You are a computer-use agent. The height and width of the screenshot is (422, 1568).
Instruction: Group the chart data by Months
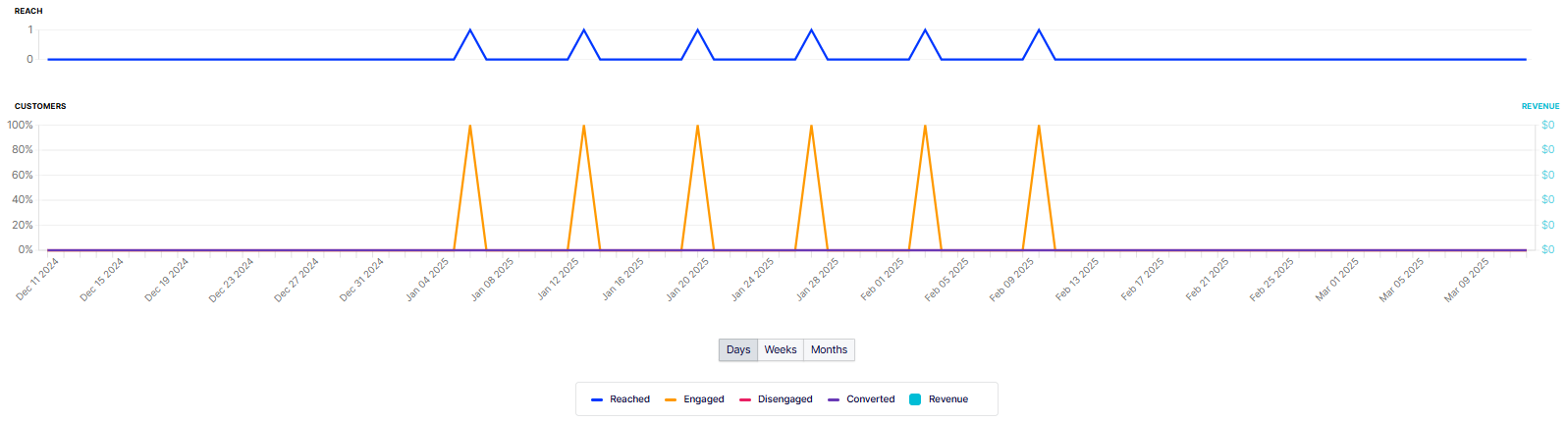829,350
